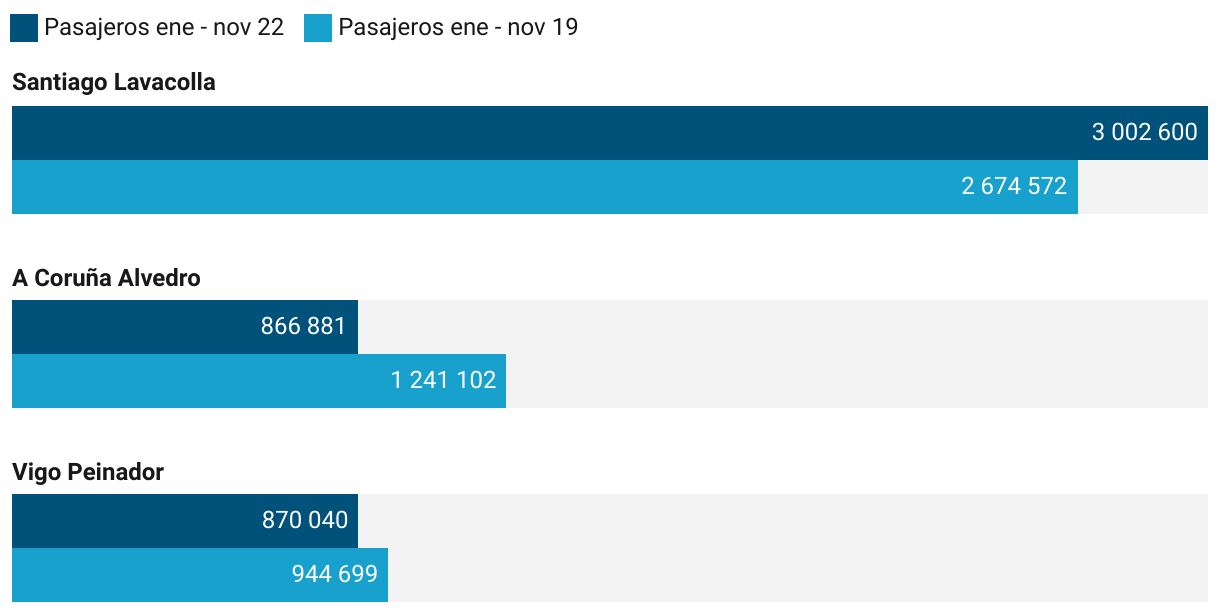This screenshot has width=1220, height=614.
Task: Click the A Coruña Alvedro 2019 light bar
Action: 200,381
